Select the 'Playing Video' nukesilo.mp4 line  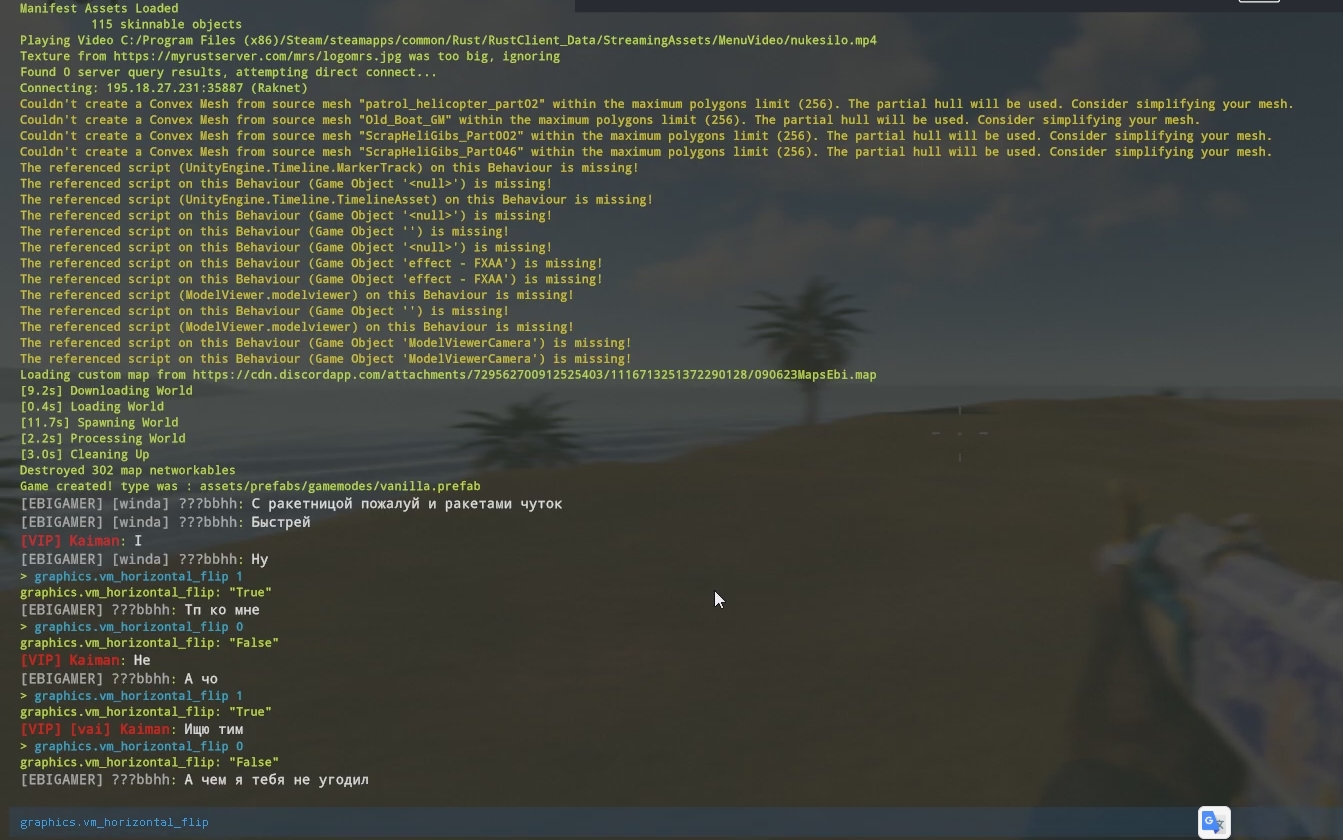(x=448, y=40)
